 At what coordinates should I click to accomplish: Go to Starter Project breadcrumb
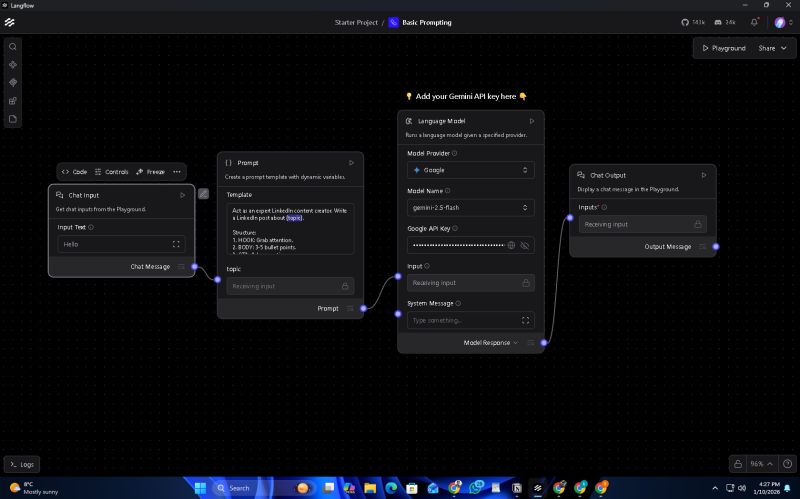[356, 22]
